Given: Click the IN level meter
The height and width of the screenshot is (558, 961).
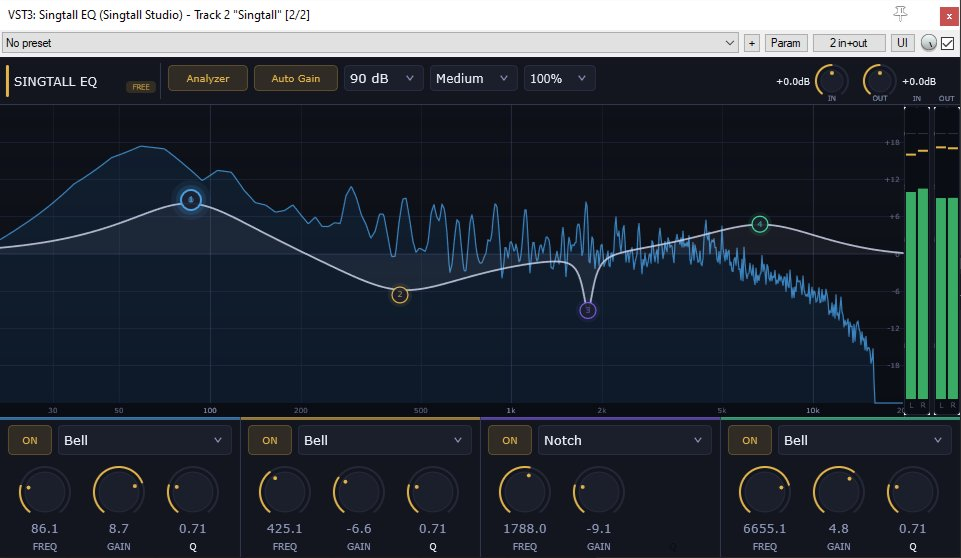Looking at the screenshot, I should click(917, 261).
